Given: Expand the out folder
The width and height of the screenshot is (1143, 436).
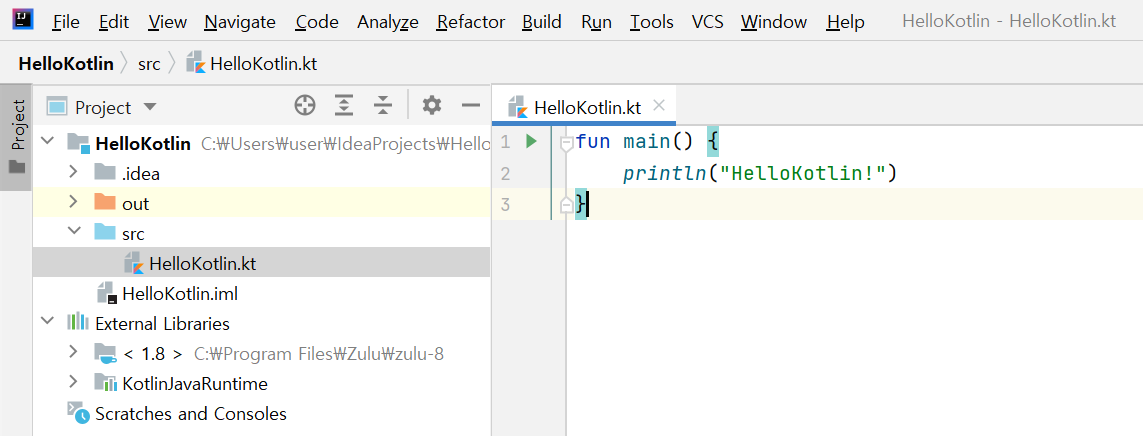Looking at the screenshot, I should (73, 203).
